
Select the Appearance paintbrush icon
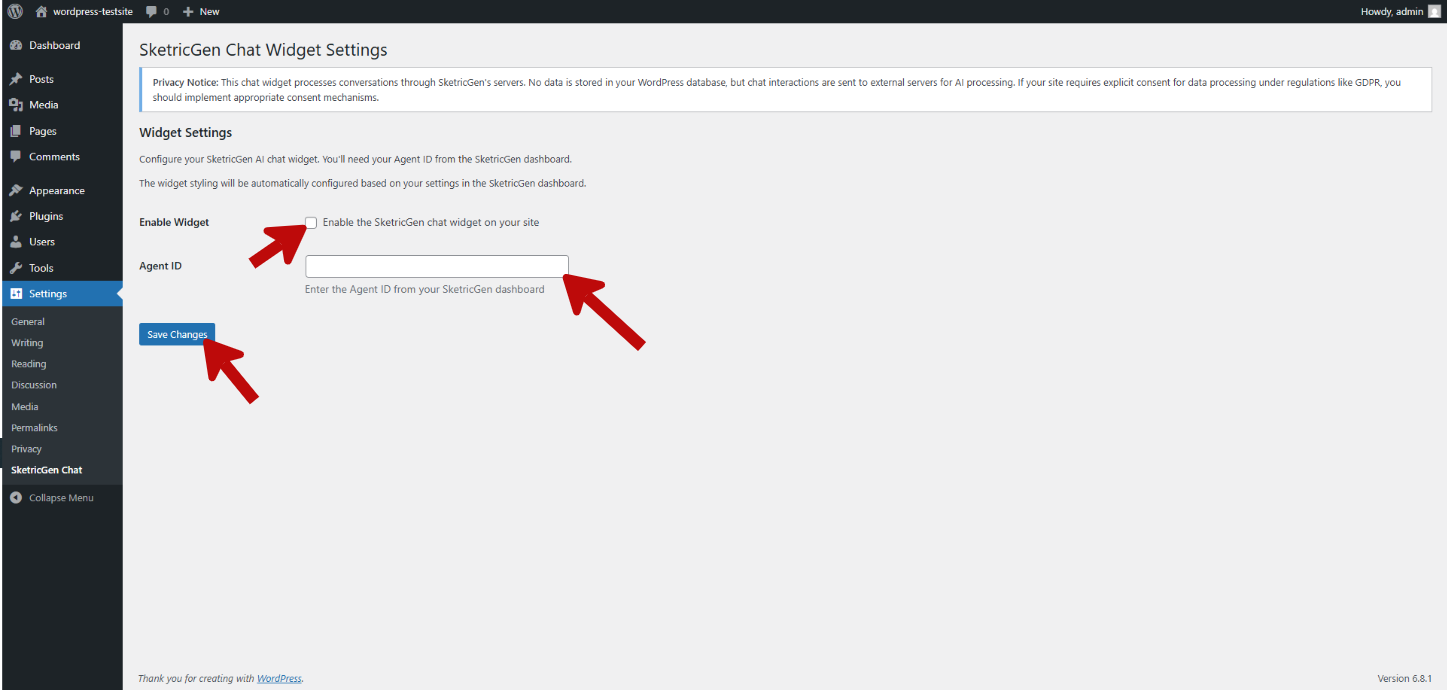coord(16,190)
